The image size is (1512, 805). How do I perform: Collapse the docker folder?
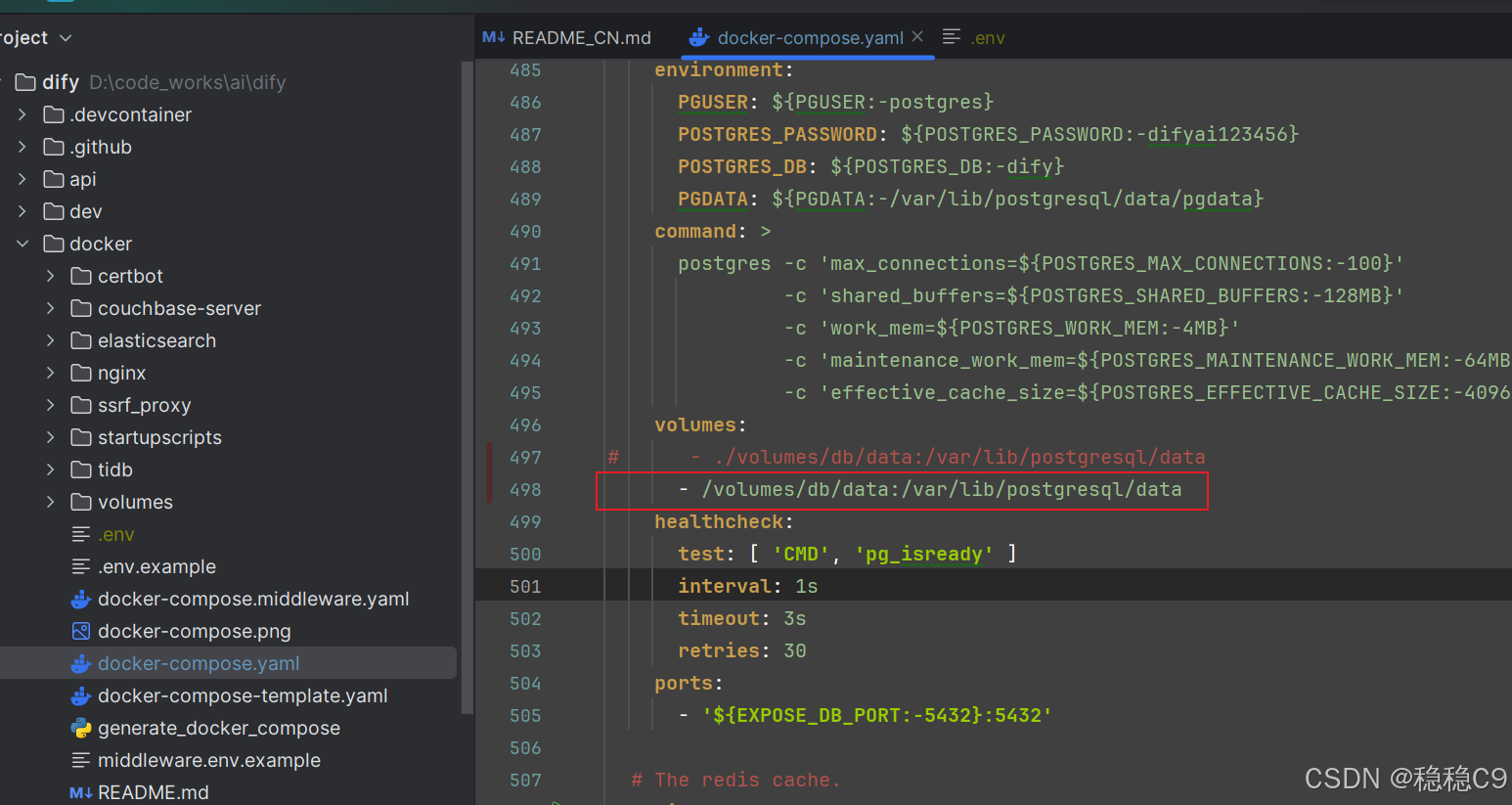pyautogui.click(x=22, y=244)
